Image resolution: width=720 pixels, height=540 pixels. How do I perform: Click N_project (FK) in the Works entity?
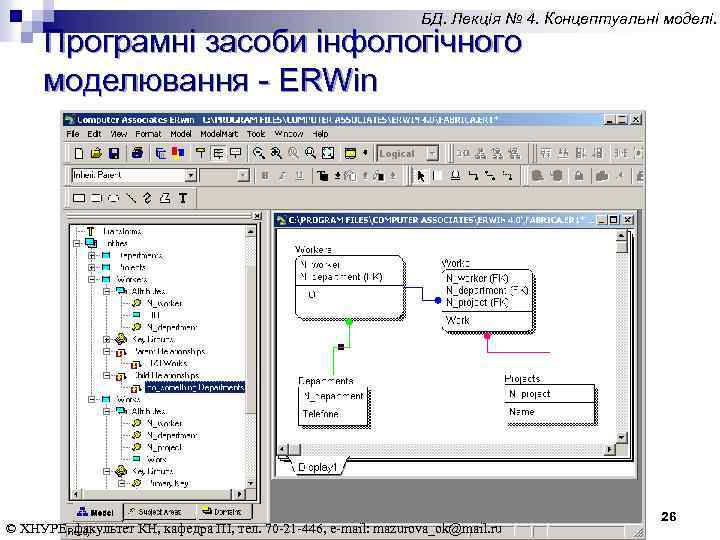pos(477,303)
